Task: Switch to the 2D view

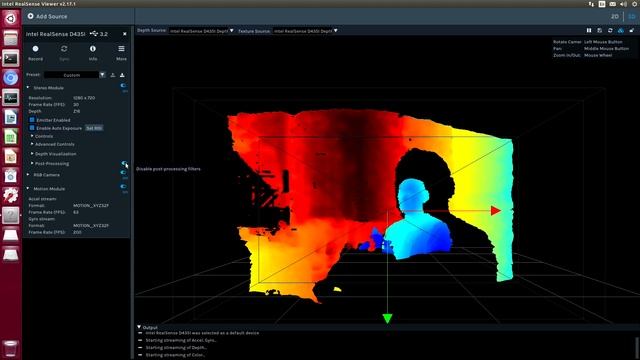Action: tap(615, 16)
